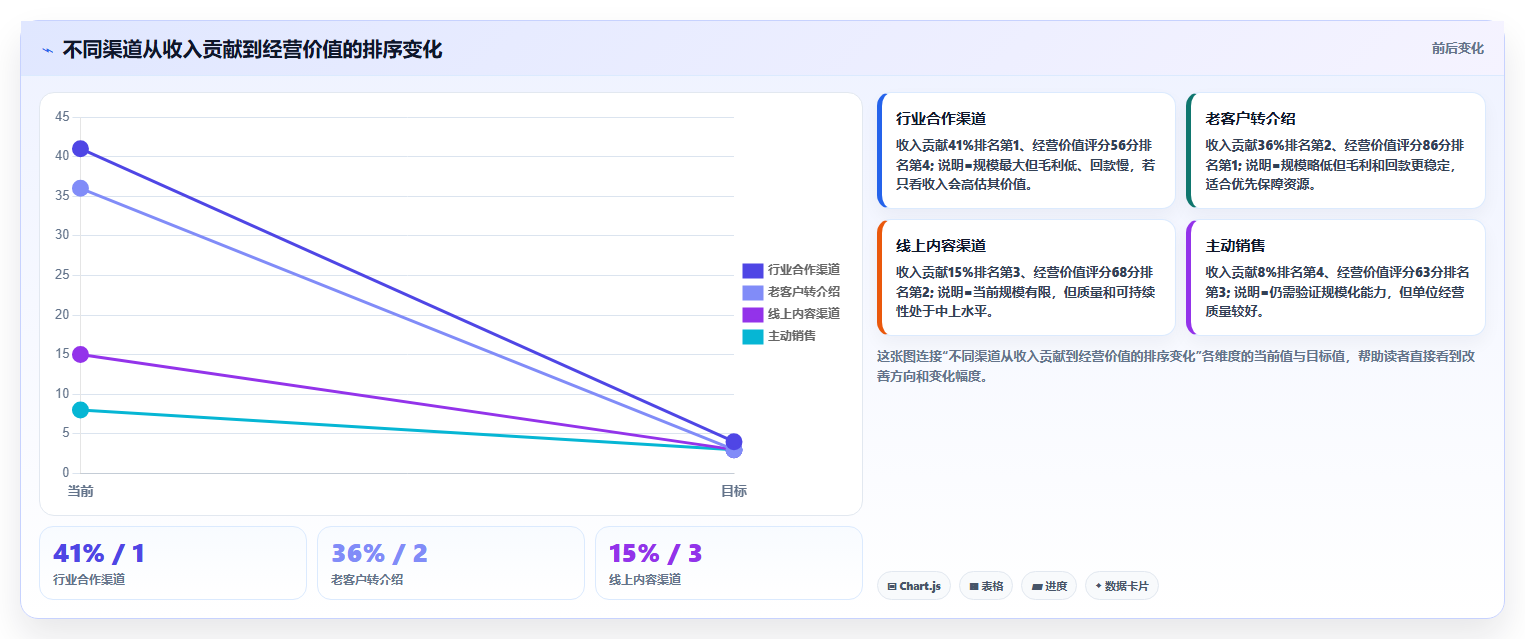Open the 36% / 2 stat card
The height and width of the screenshot is (639, 1525).
pyautogui.click(x=451, y=563)
